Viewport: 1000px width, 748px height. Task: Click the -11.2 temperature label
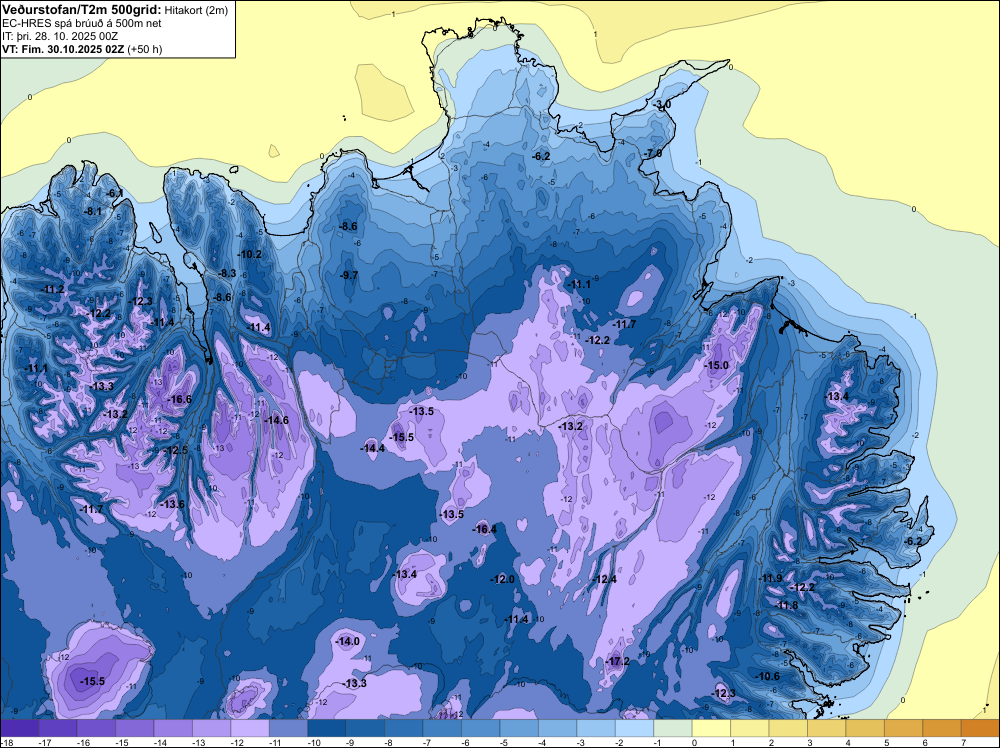click(53, 290)
